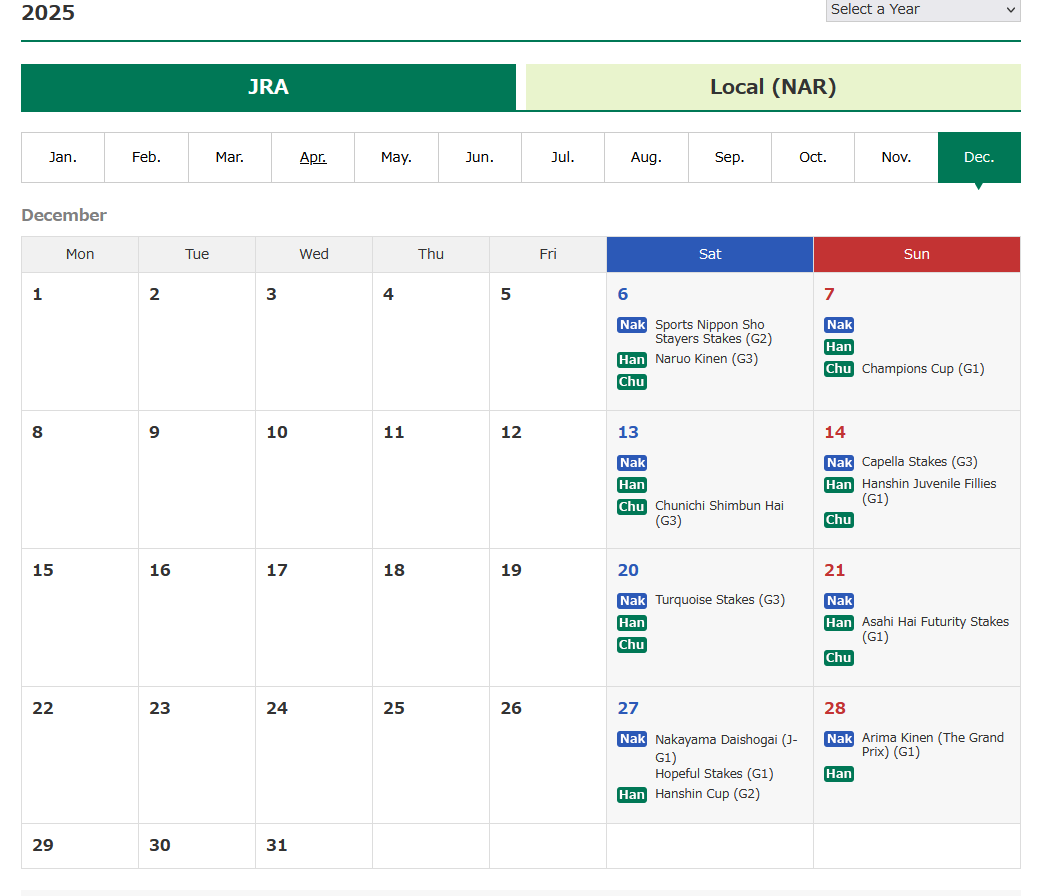The width and height of the screenshot is (1041, 896).
Task: Switch to the JRA tab
Action: pyautogui.click(x=268, y=87)
